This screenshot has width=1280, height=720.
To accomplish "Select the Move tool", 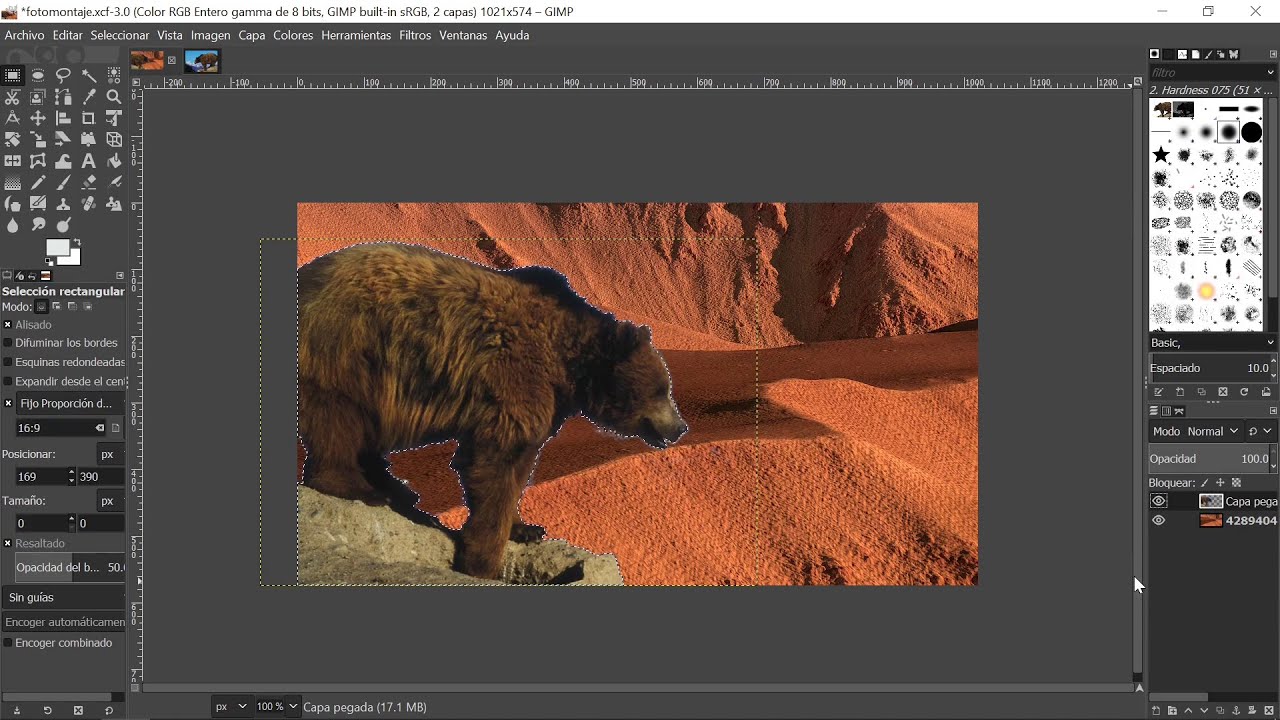I will click(x=38, y=118).
